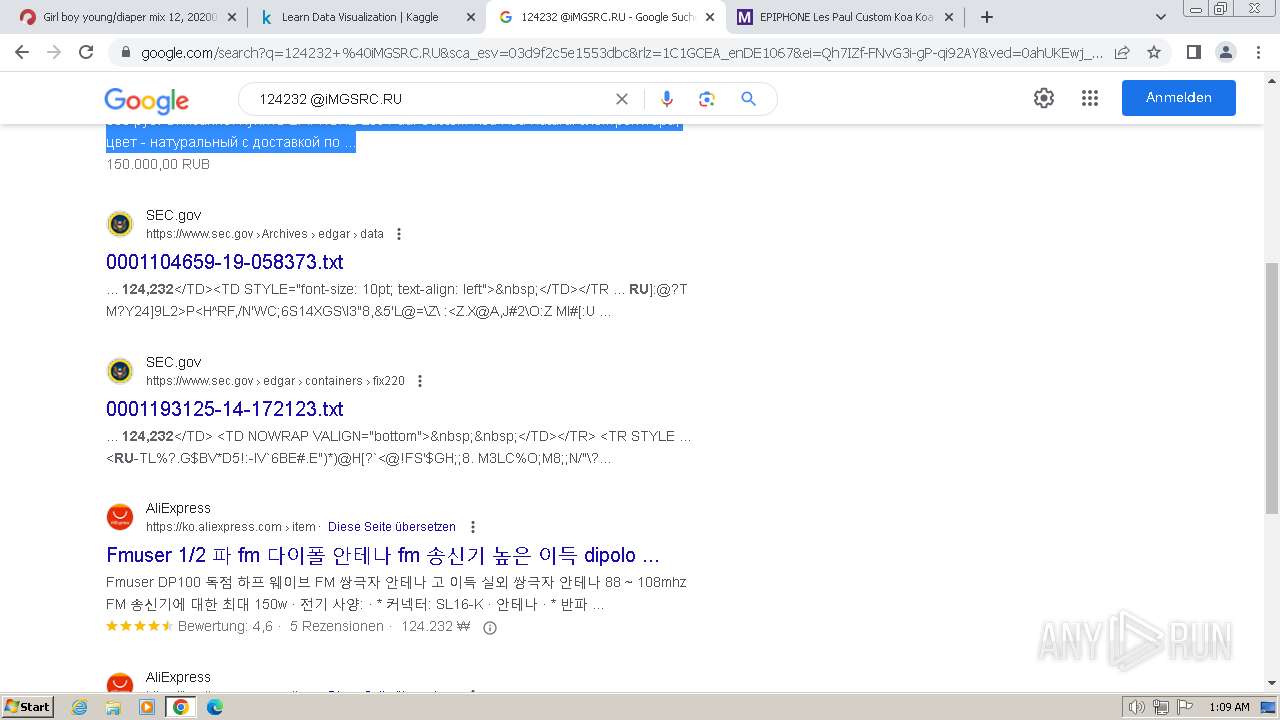Open the tab search chevron
Image resolution: width=1280 pixels, height=720 pixels.
[1161, 17]
